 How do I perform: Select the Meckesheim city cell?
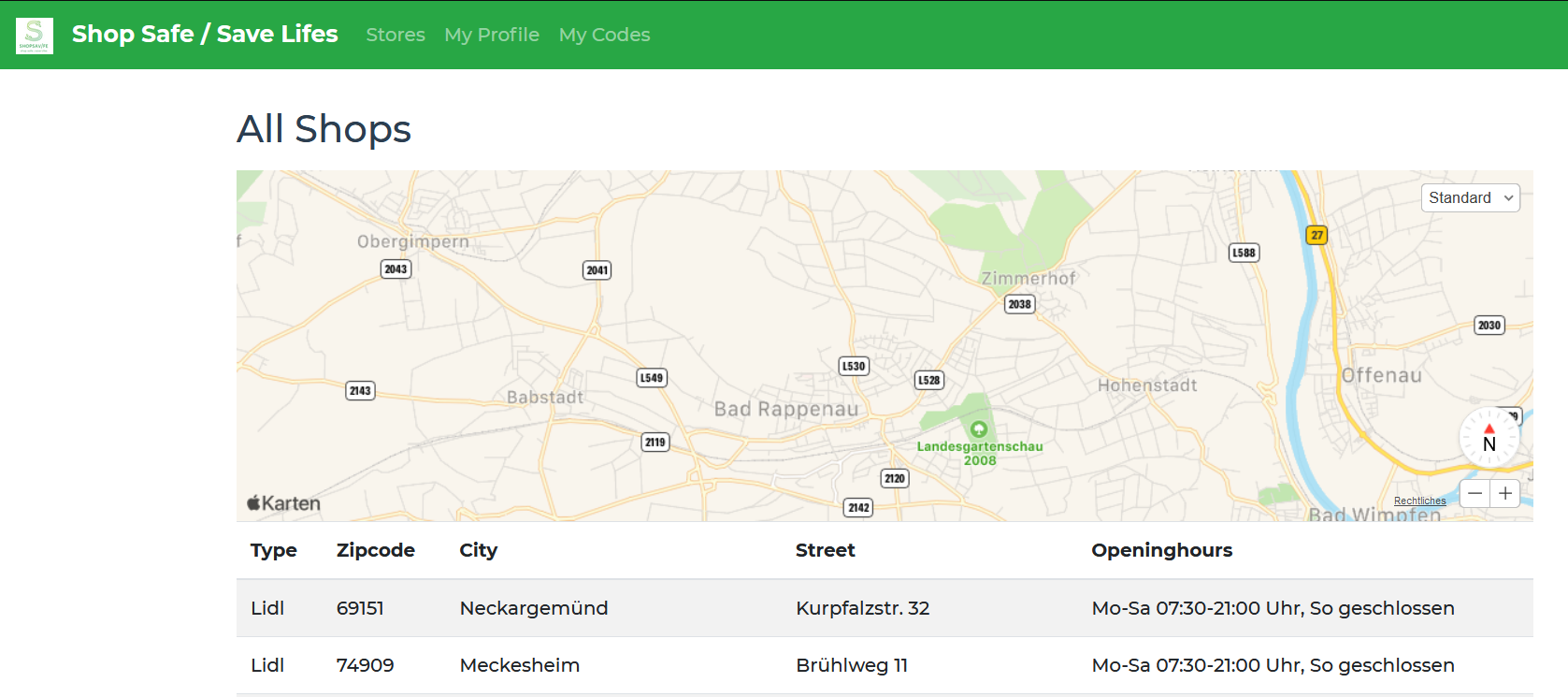pyautogui.click(x=520, y=665)
